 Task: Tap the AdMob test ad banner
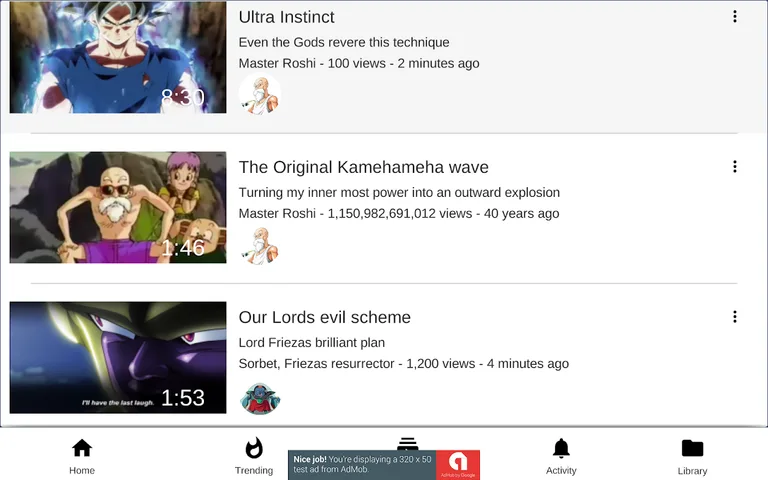(x=384, y=465)
